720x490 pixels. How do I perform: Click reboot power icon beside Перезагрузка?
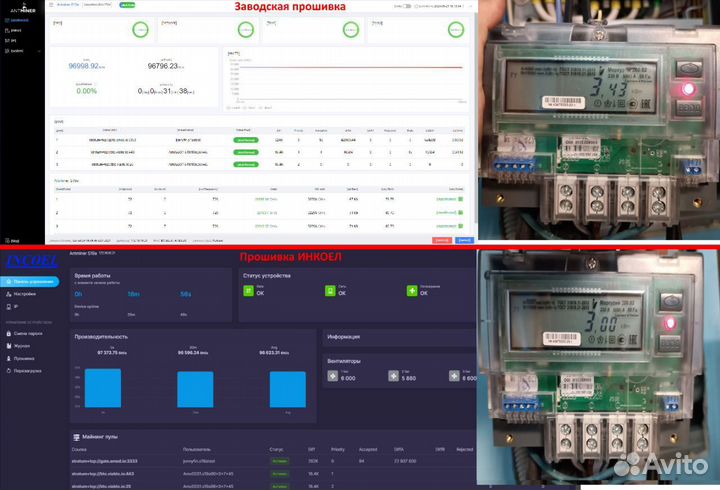[8, 371]
